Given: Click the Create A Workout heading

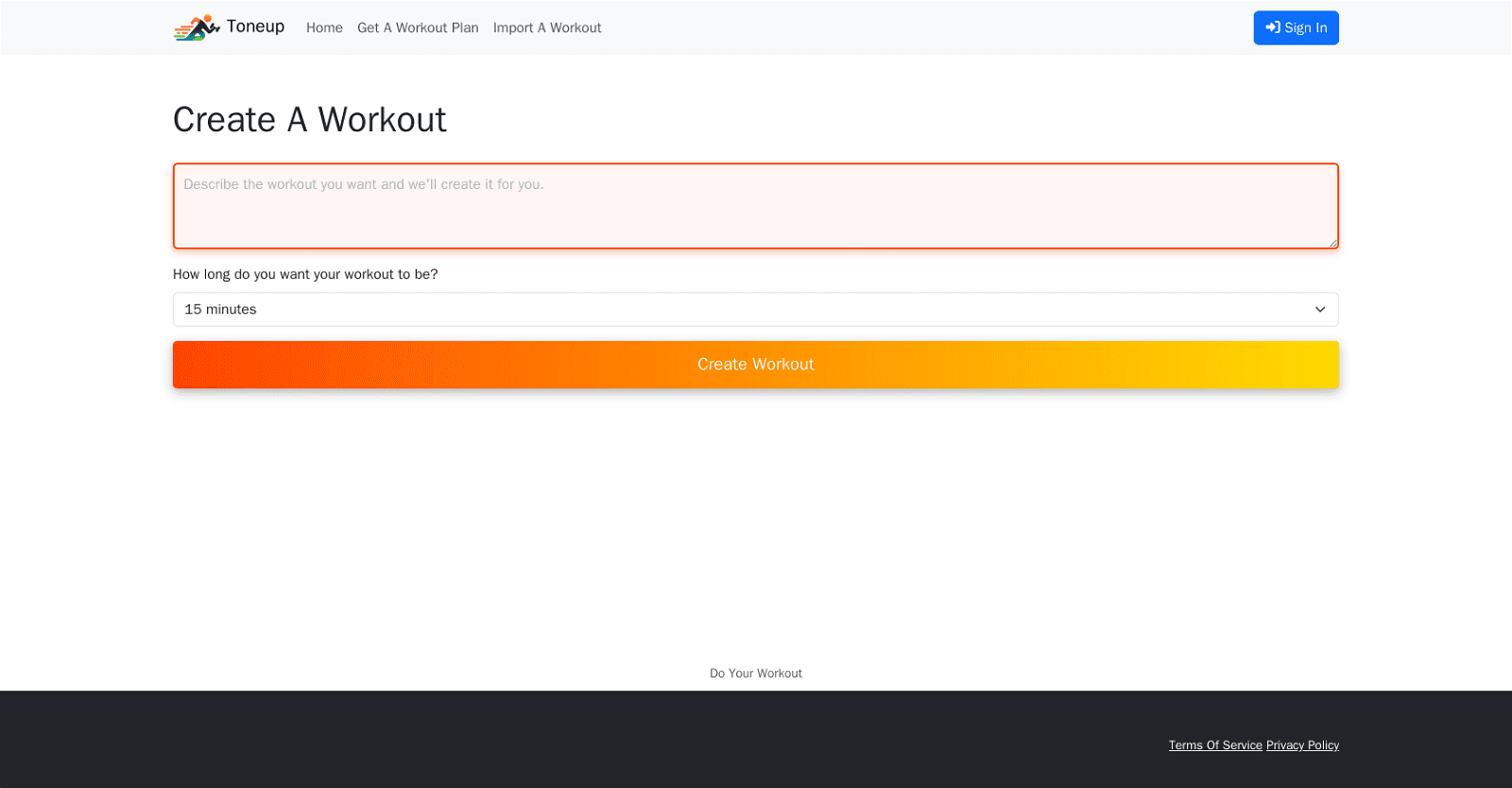Looking at the screenshot, I should (x=309, y=120).
